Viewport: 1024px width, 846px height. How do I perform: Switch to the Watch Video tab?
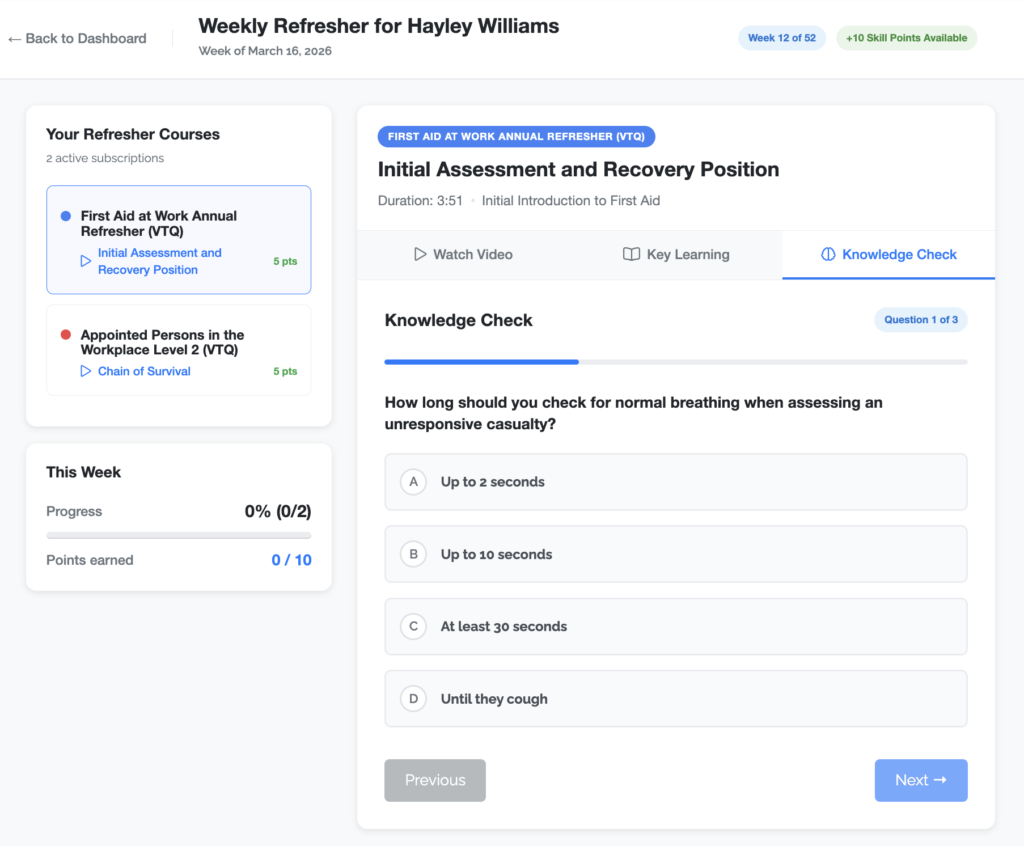tap(463, 254)
